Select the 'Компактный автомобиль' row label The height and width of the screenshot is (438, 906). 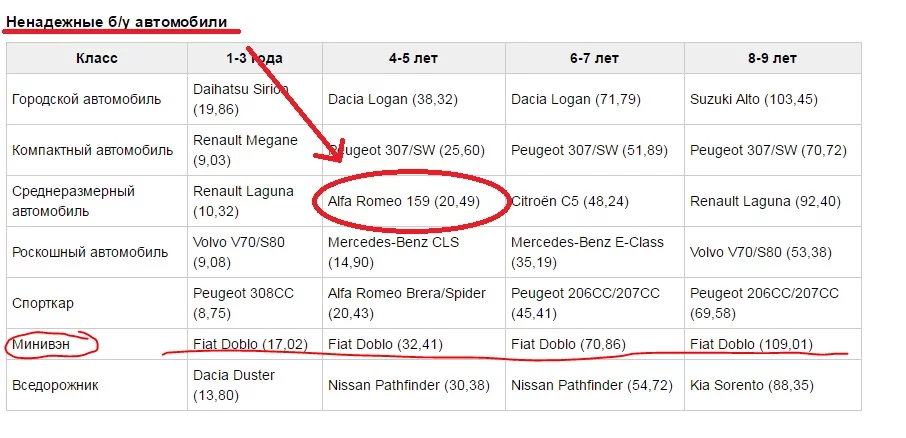pos(92,150)
